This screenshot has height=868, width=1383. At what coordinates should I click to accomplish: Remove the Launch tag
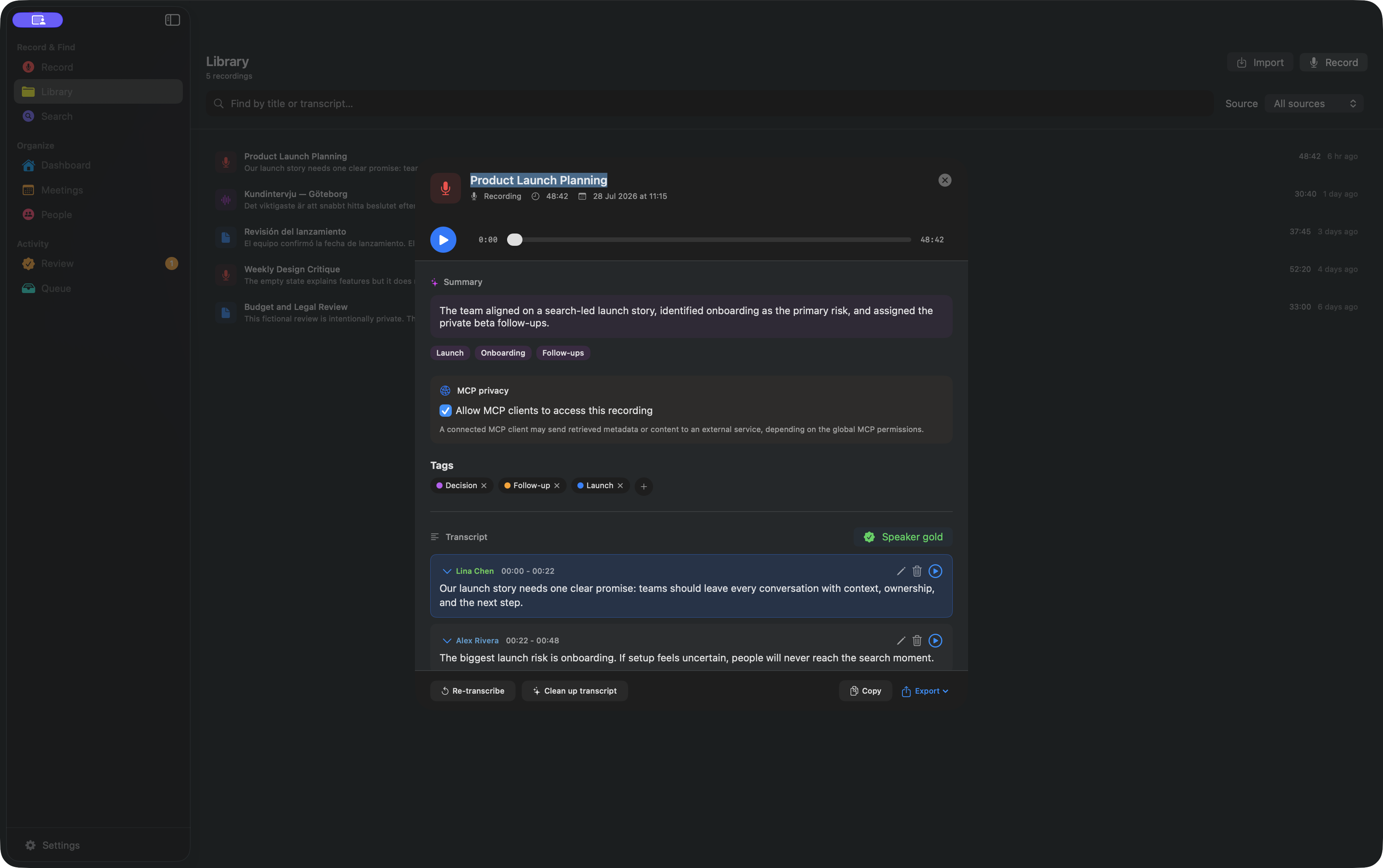[x=620, y=486]
